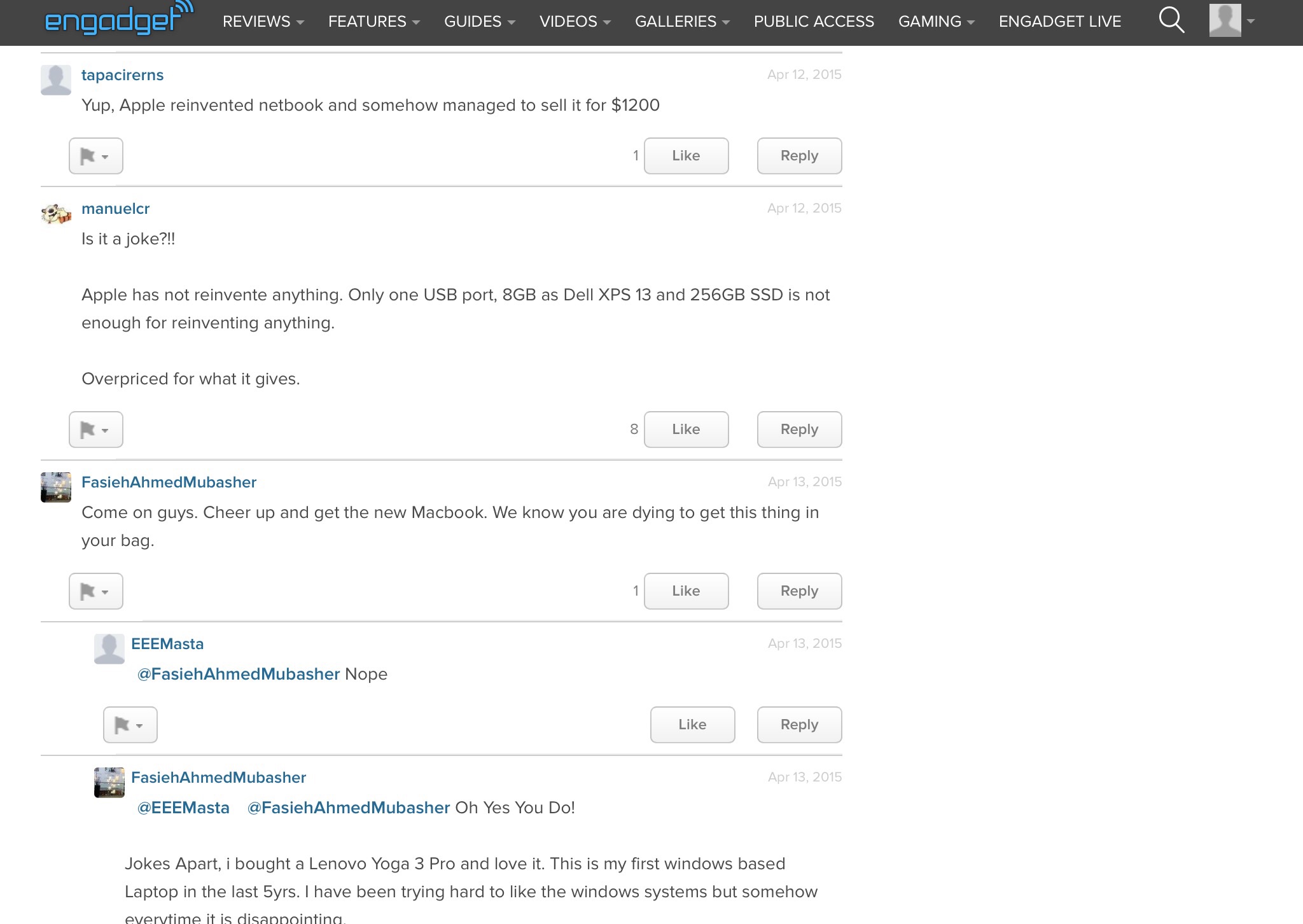The width and height of the screenshot is (1303, 924).
Task: Reply to the 'Come on guys' comment
Action: tap(799, 591)
